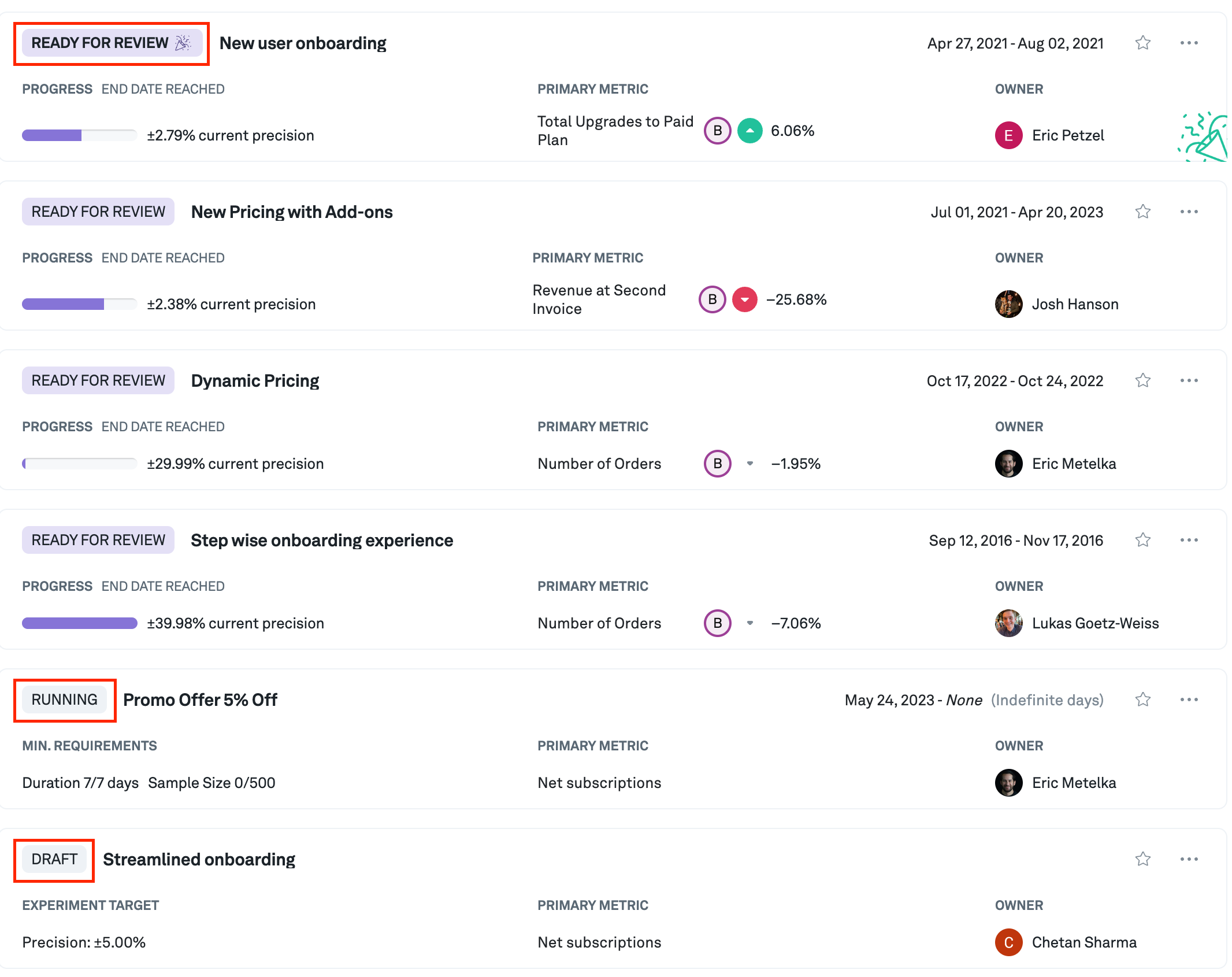
Task: Star the Promo Offer 5% Off experiment
Action: pyautogui.click(x=1142, y=700)
